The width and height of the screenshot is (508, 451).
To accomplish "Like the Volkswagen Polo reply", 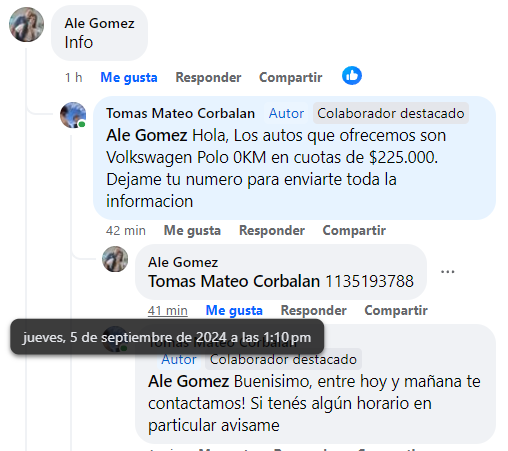I will [192, 230].
